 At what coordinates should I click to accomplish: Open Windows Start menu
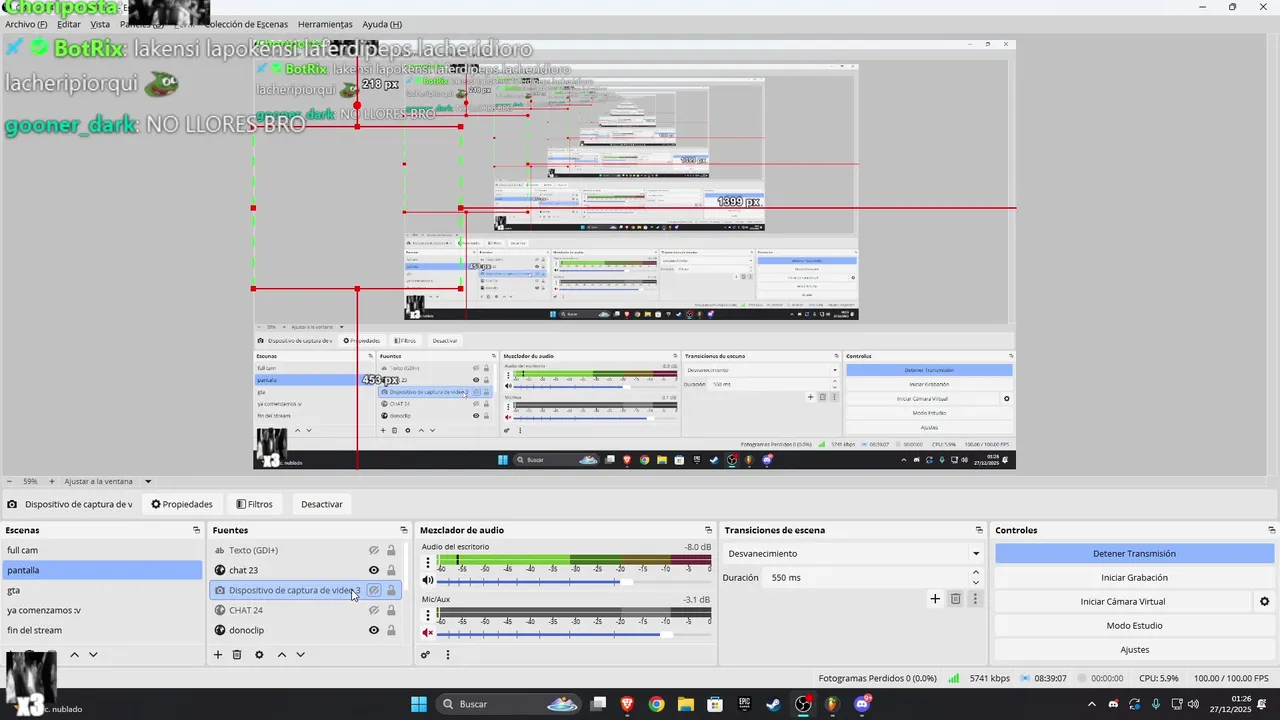click(x=418, y=704)
